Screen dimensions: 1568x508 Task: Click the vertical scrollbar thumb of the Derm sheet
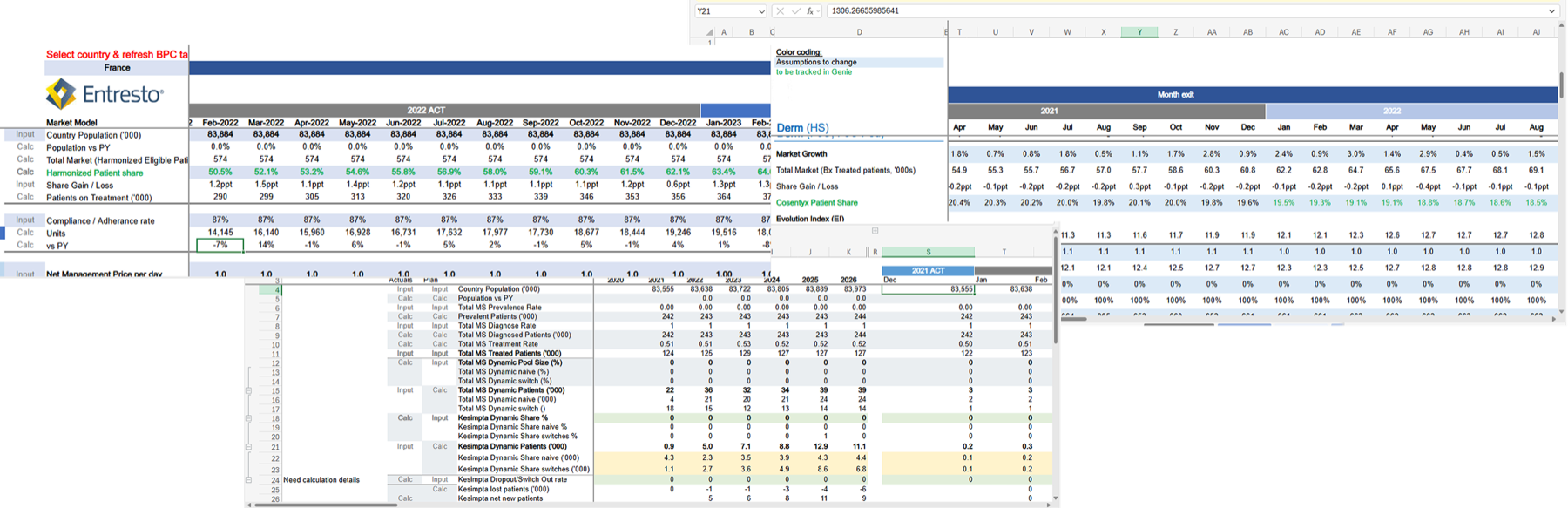point(1561,85)
